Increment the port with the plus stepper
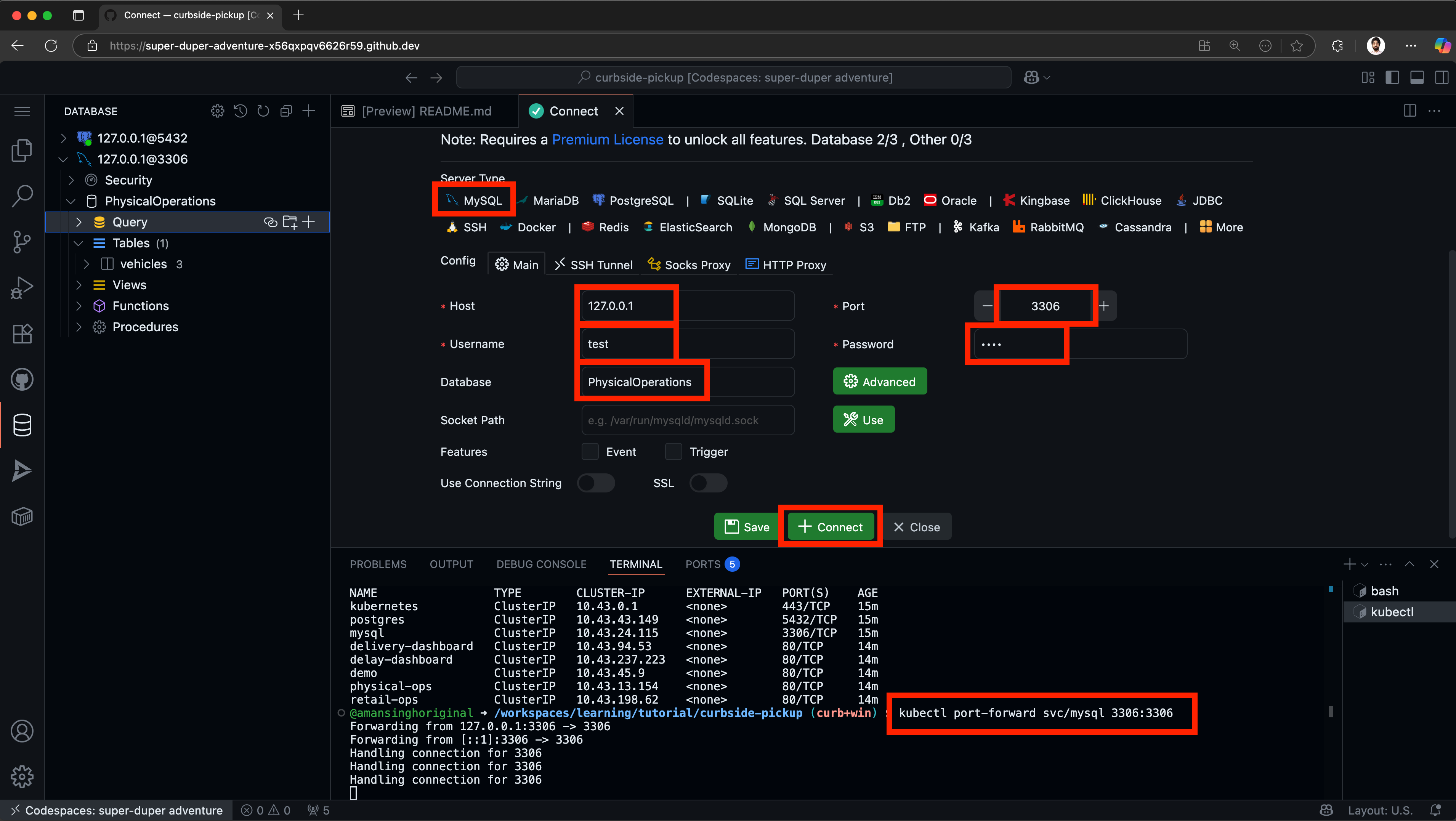The width and height of the screenshot is (1456, 821). coord(1104,306)
